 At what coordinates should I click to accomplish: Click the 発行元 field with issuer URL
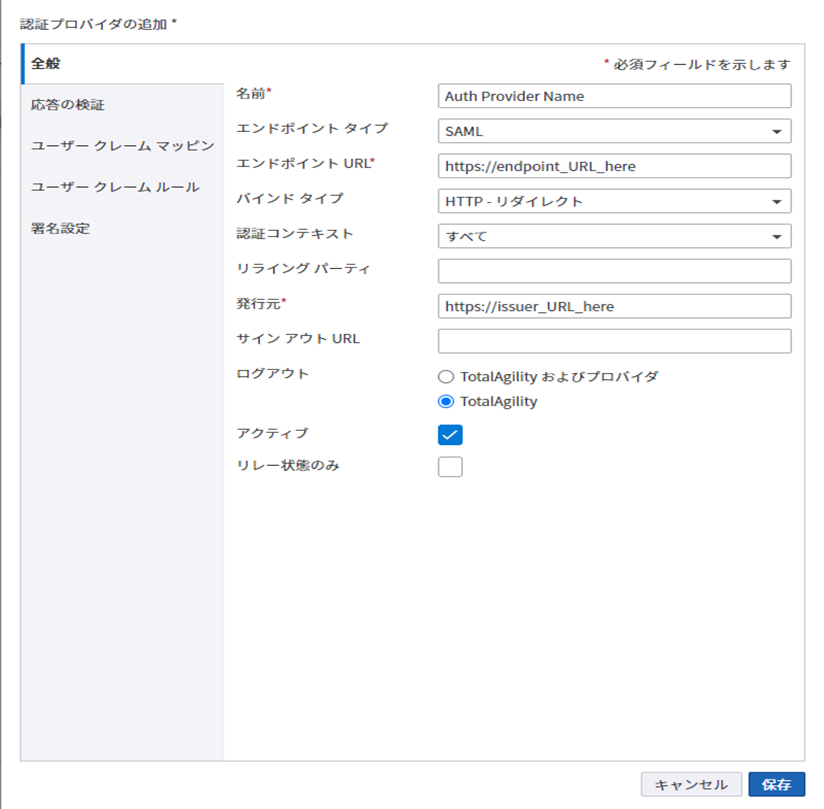(614, 305)
